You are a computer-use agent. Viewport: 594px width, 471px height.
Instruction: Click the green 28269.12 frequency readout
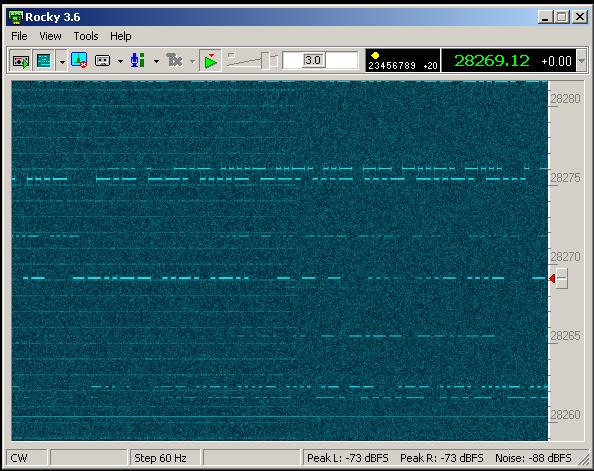[491, 61]
